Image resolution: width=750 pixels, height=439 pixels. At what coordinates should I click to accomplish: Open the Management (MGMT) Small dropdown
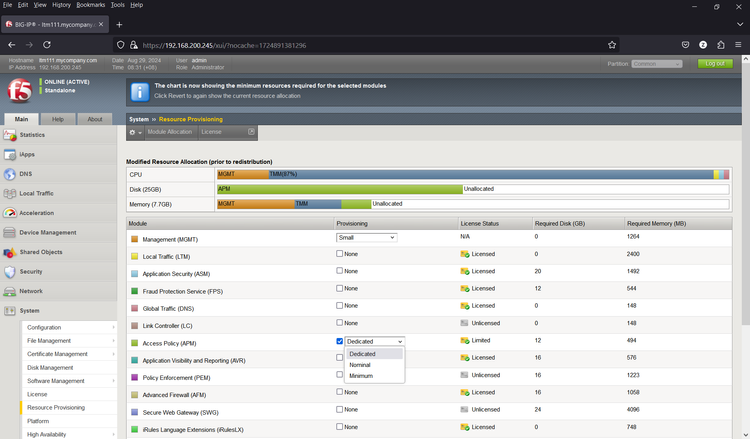pos(366,238)
